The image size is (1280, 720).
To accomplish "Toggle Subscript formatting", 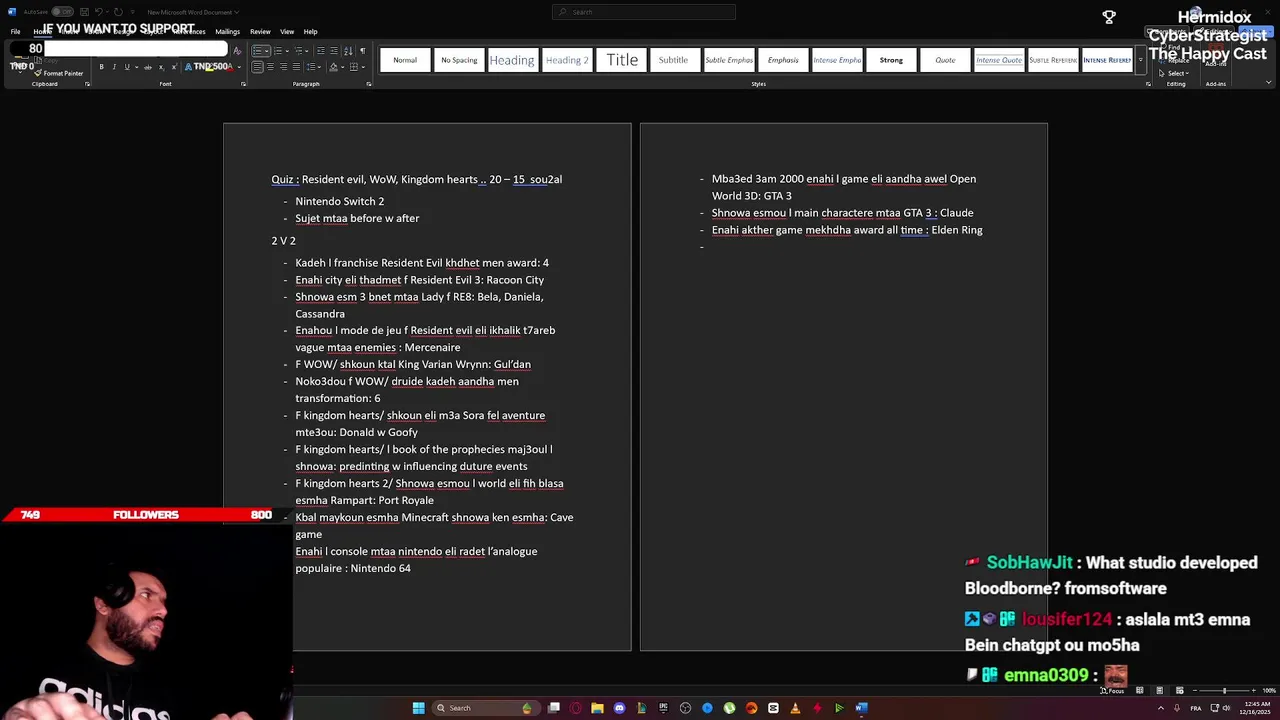I will [x=161, y=67].
